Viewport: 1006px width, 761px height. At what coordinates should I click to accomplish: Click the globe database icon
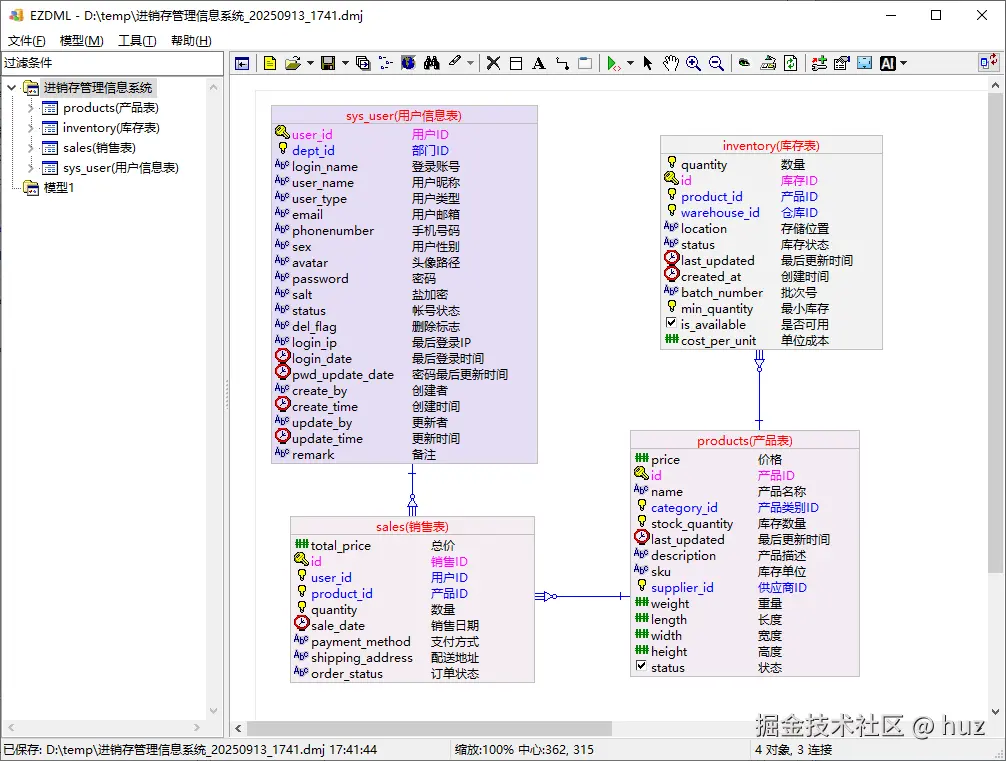click(x=408, y=63)
